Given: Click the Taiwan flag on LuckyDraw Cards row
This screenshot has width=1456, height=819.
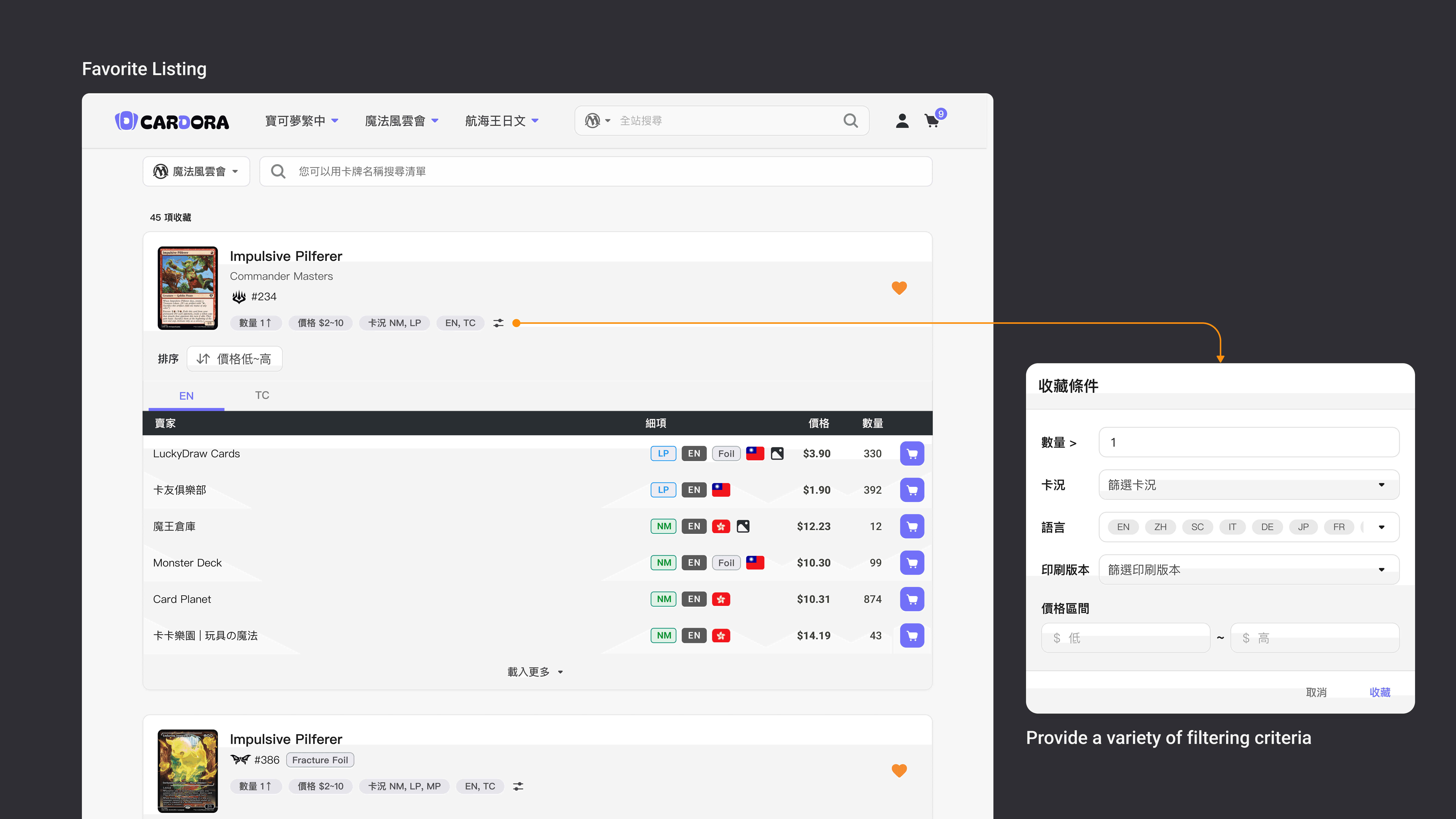Looking at the screenshot, I should click(x=755, y=453).
